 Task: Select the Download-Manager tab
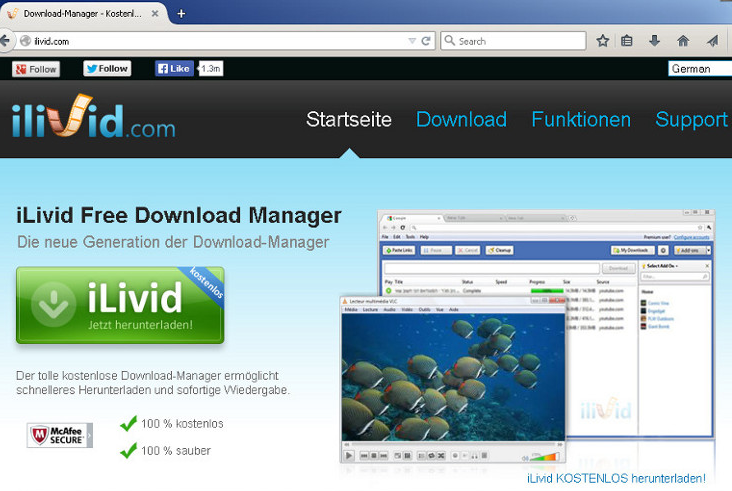(82, 14)
